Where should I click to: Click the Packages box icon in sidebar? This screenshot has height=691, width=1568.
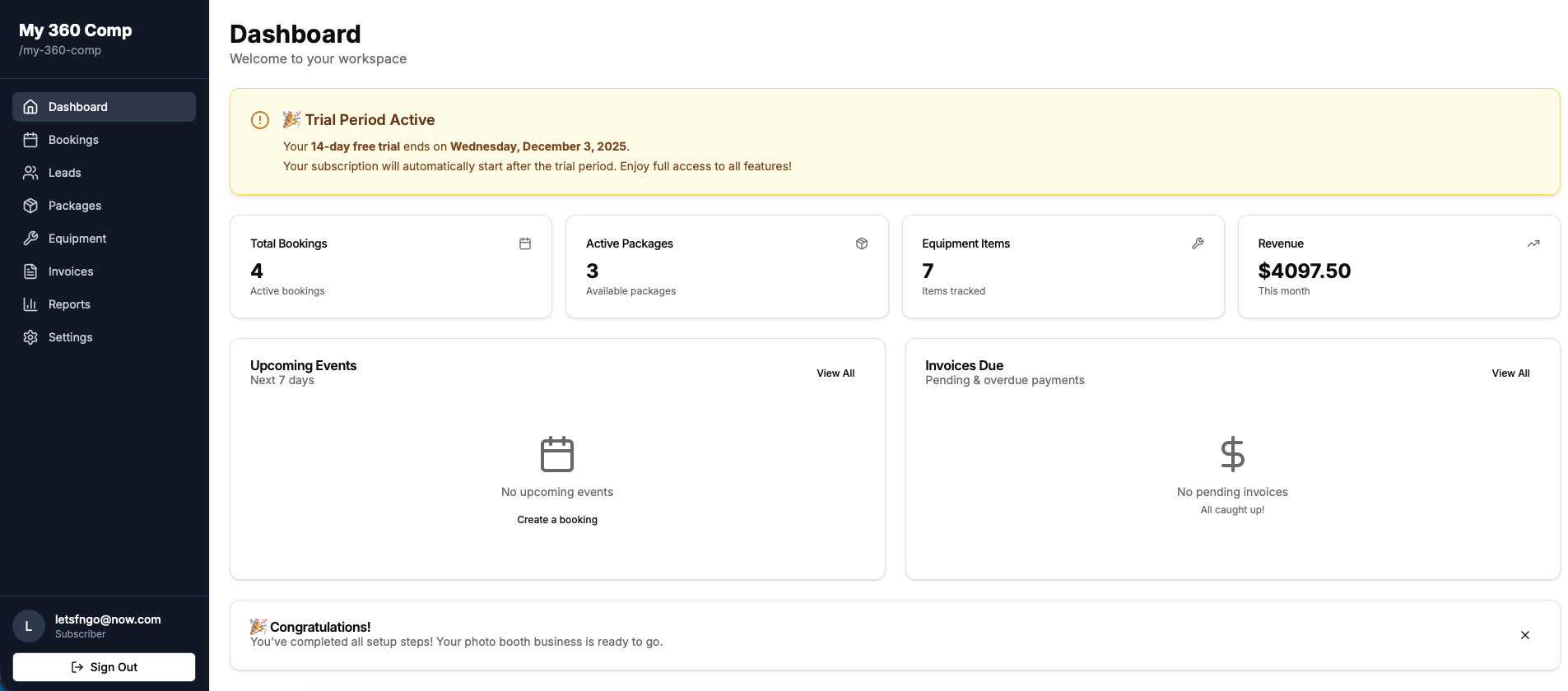pos(30,206)
